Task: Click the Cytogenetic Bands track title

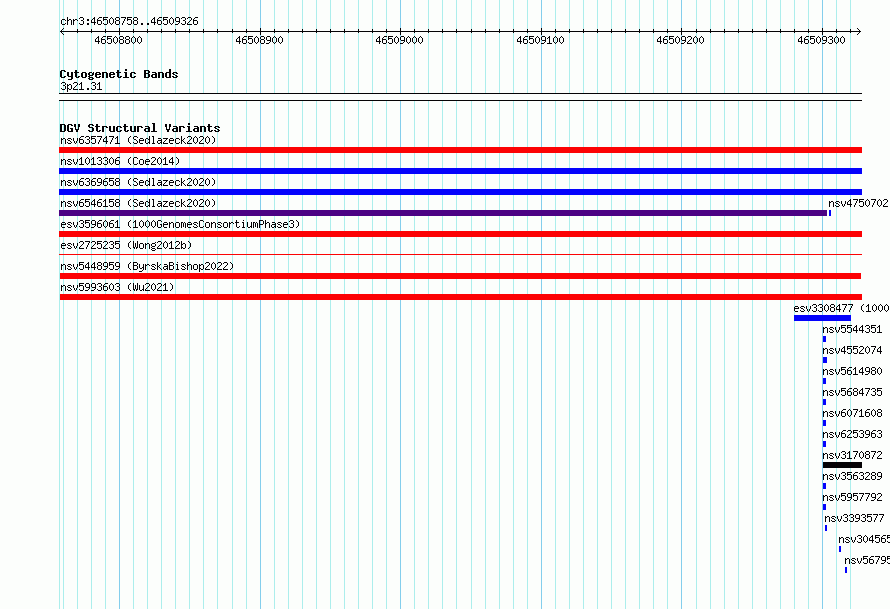Action: 119,74
